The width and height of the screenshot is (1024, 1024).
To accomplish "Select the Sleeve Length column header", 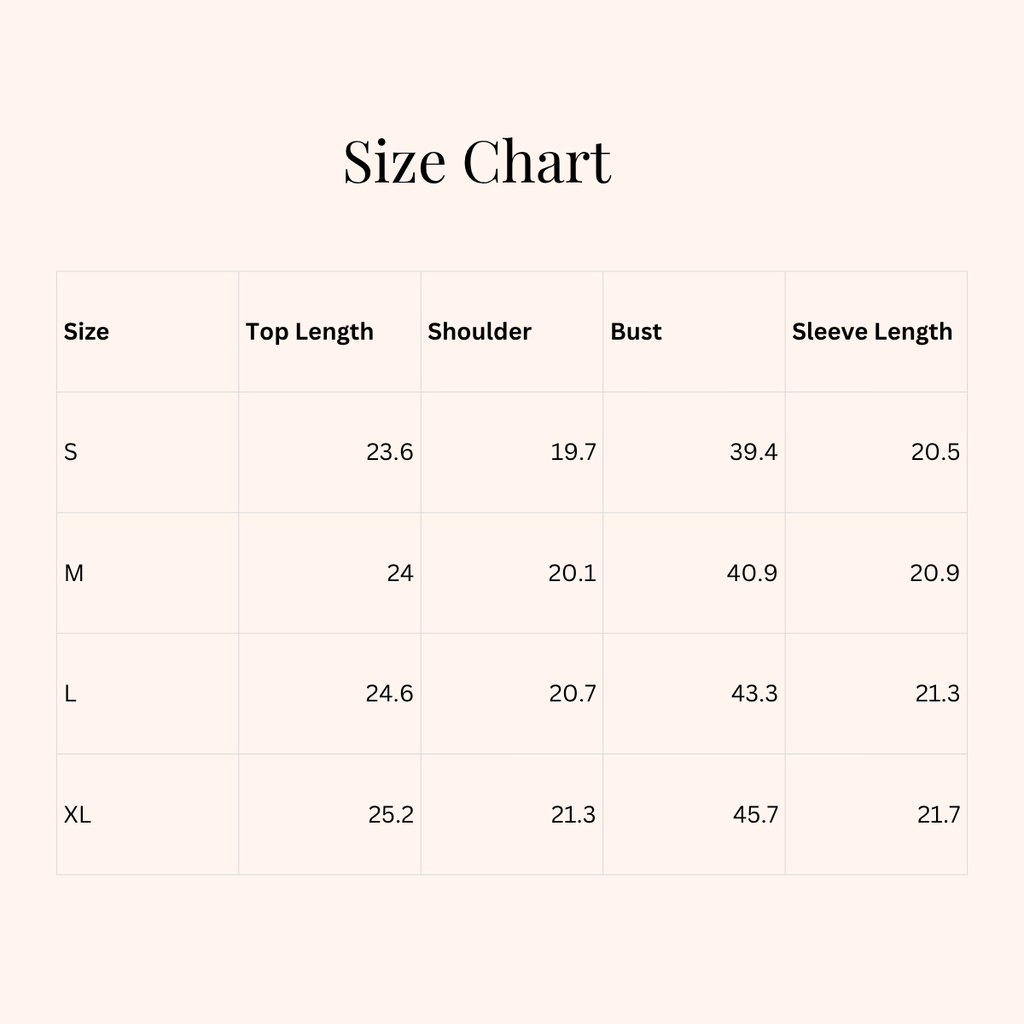I will [x=872, y=332].
